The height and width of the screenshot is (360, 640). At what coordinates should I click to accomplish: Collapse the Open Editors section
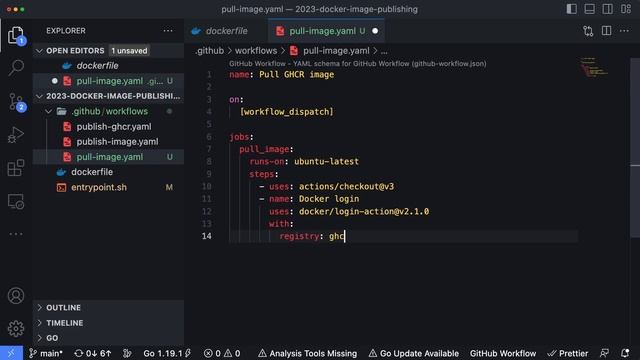click(40, 51)
